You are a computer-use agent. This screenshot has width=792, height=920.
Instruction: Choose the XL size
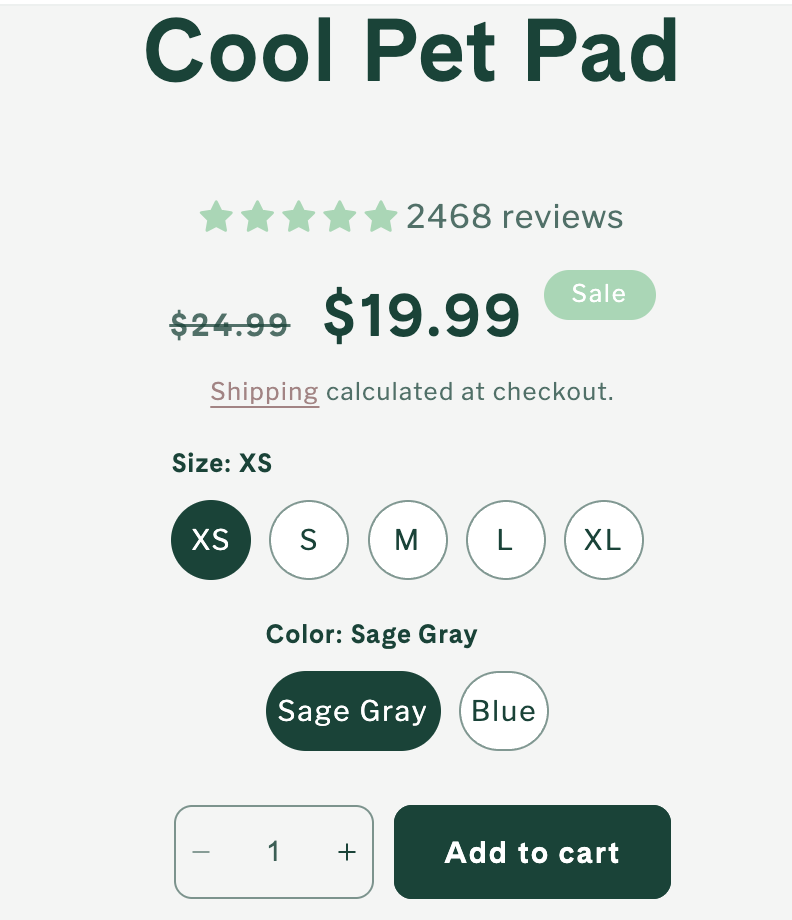pyautogui.click(x=604, y=540)
